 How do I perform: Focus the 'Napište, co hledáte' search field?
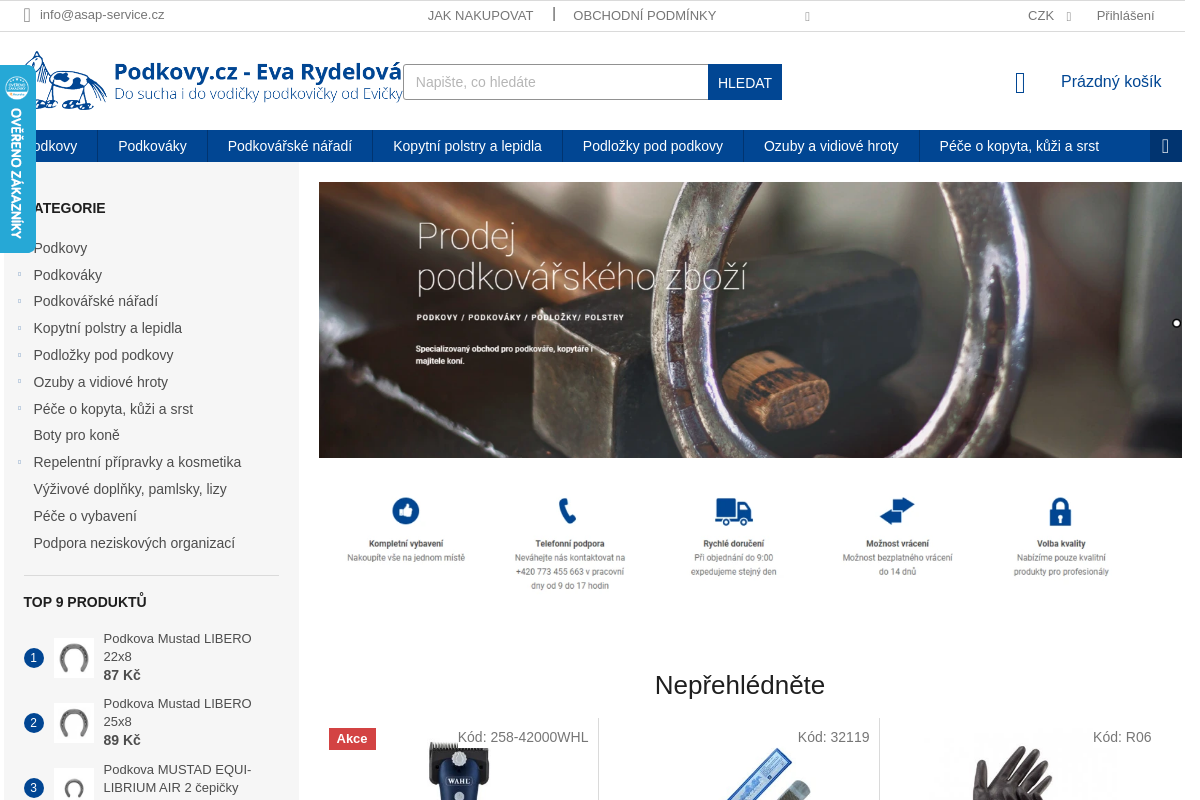pos(555,82)
